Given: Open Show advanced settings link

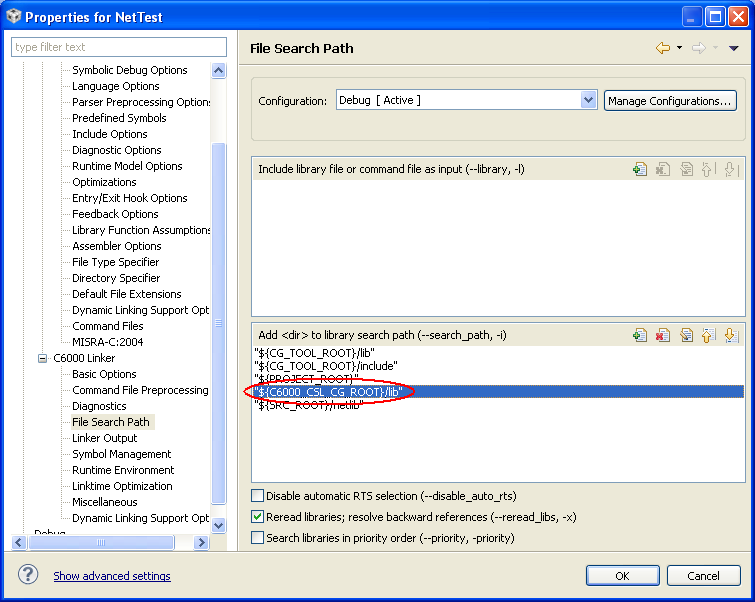Looking at the screenshot, I should (112, 576).
